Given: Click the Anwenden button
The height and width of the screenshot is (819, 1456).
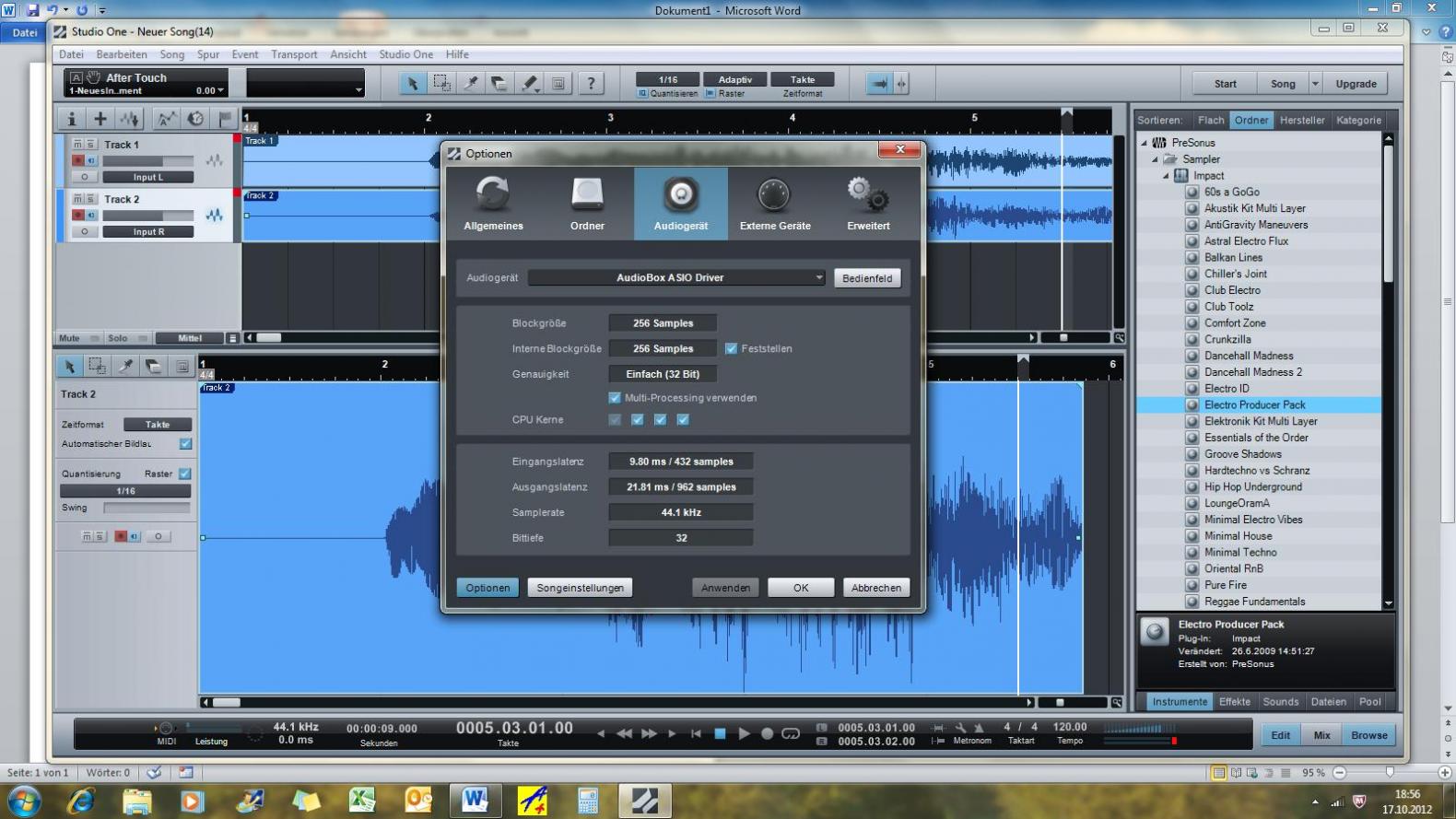Looking at the screenshot, I should tap(725, 588).
